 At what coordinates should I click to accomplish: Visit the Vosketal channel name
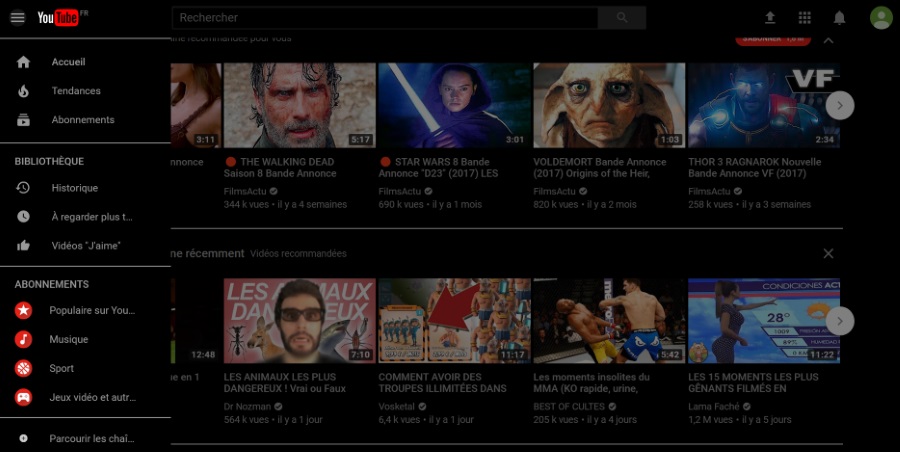click(x=397, y=406)
